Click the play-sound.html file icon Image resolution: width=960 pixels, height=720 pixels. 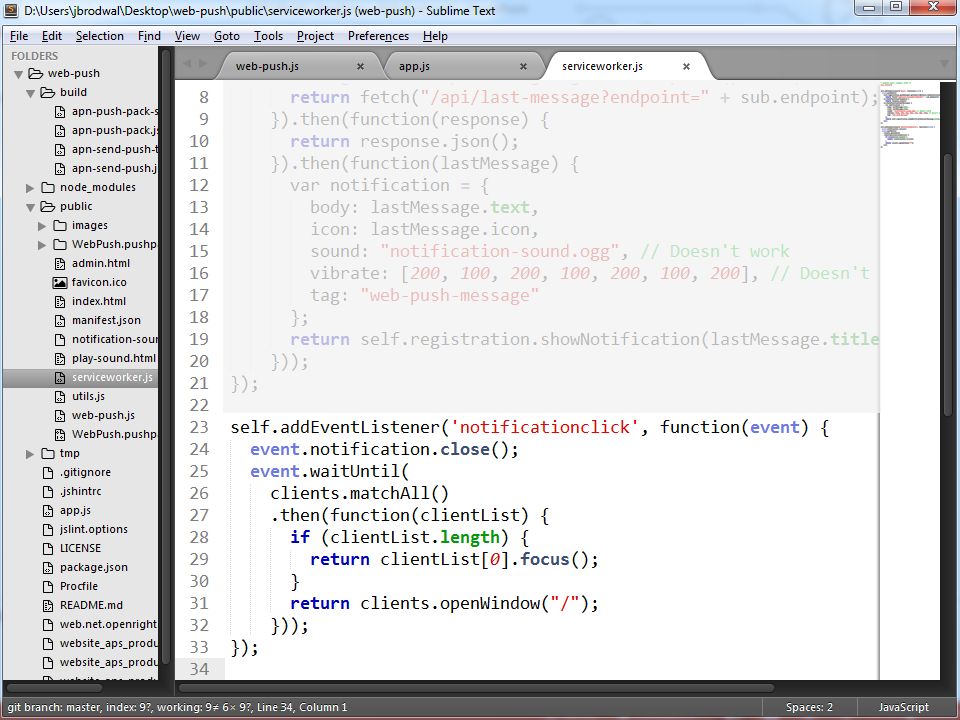(59, 358)
